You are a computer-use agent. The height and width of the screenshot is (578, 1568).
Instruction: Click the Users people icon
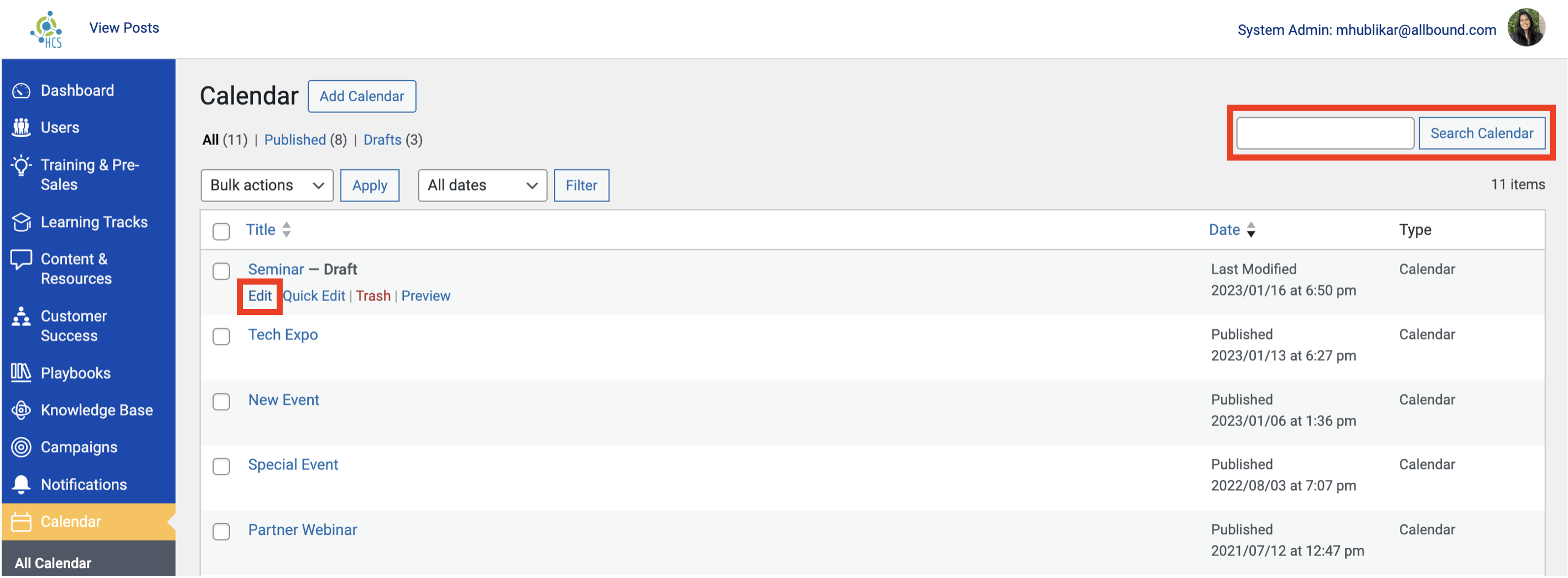pyautogui.click(x=22, y=127)
